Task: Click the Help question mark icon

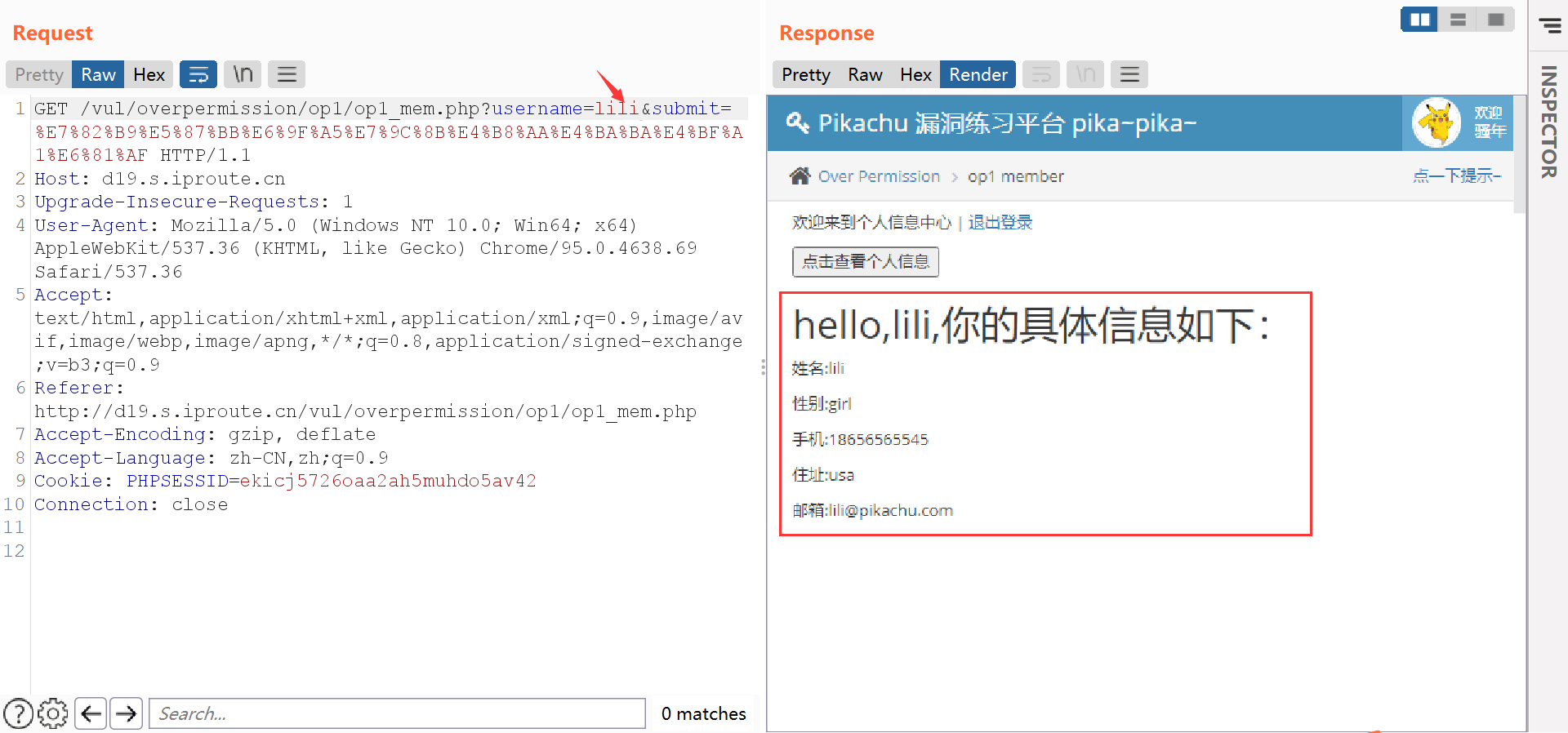Action: point(18,713)
